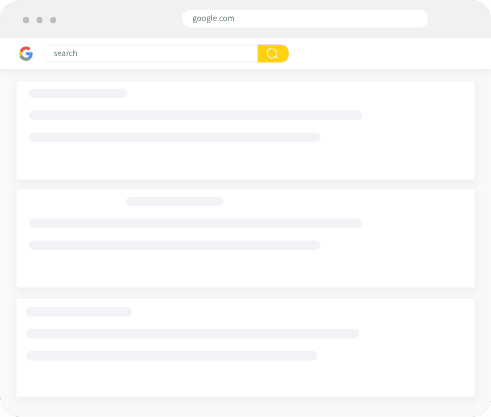
Task: Click third result's shorter description line
Action: (172, 356)
